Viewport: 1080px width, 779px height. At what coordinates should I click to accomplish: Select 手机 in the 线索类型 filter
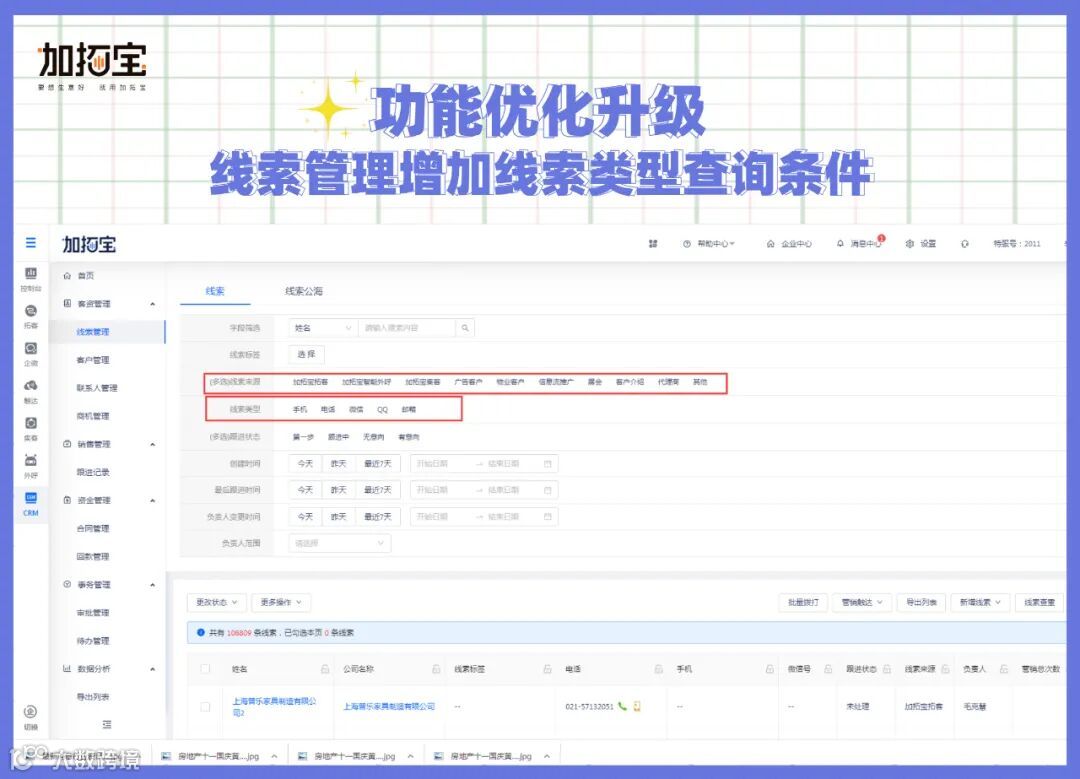(x=300, y=409)
